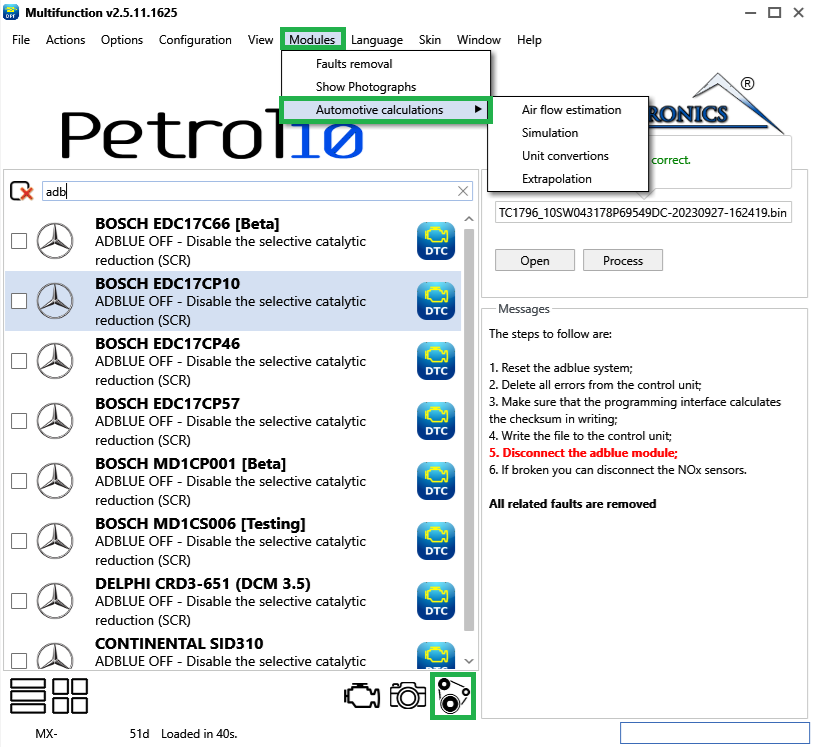The width and height of the screenshot is (813, 747).
Task: Click the DTC icon for BOSCH EDC17CP10
Action: tap(436, 301)
